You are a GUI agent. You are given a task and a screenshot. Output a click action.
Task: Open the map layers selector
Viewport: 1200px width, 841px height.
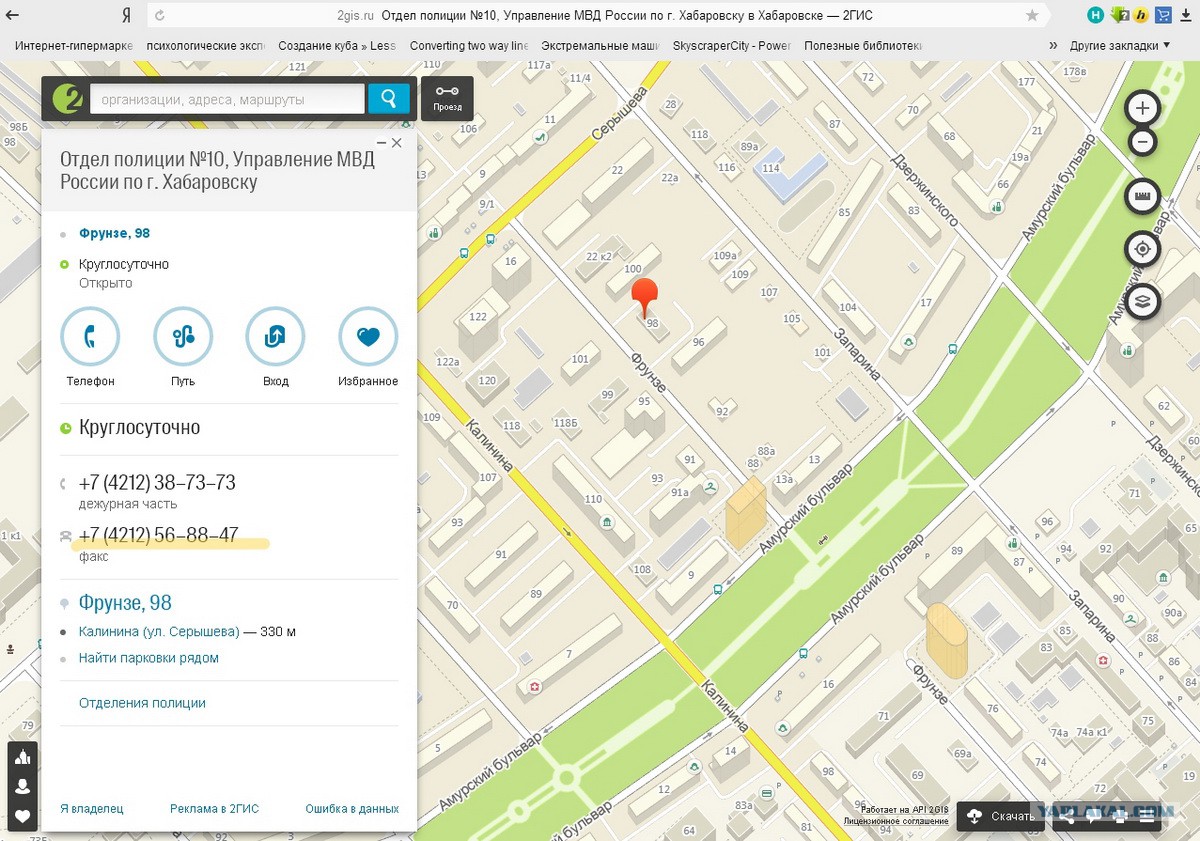pos(1143,300)
